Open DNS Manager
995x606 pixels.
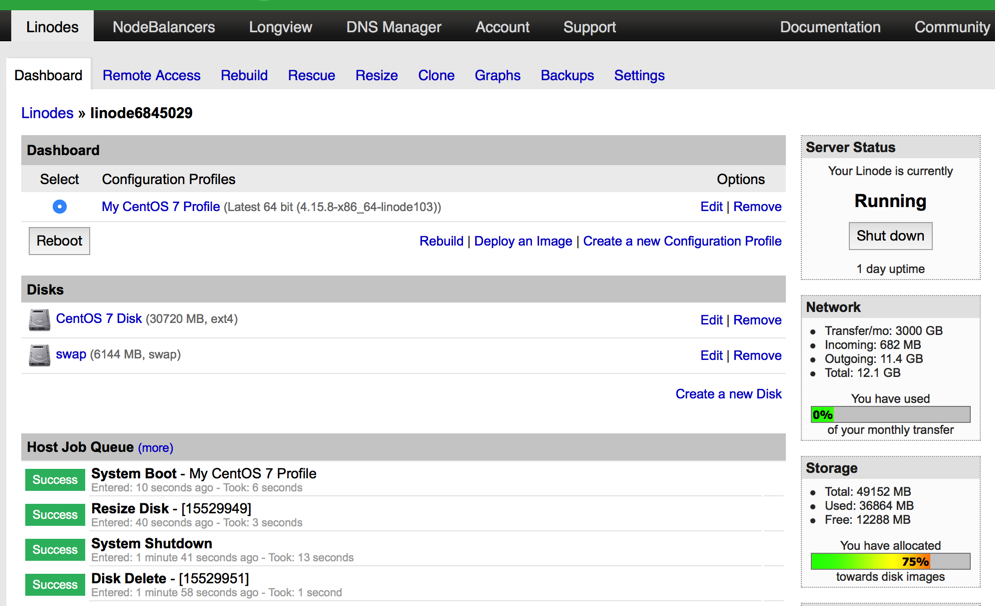[393, 27]
